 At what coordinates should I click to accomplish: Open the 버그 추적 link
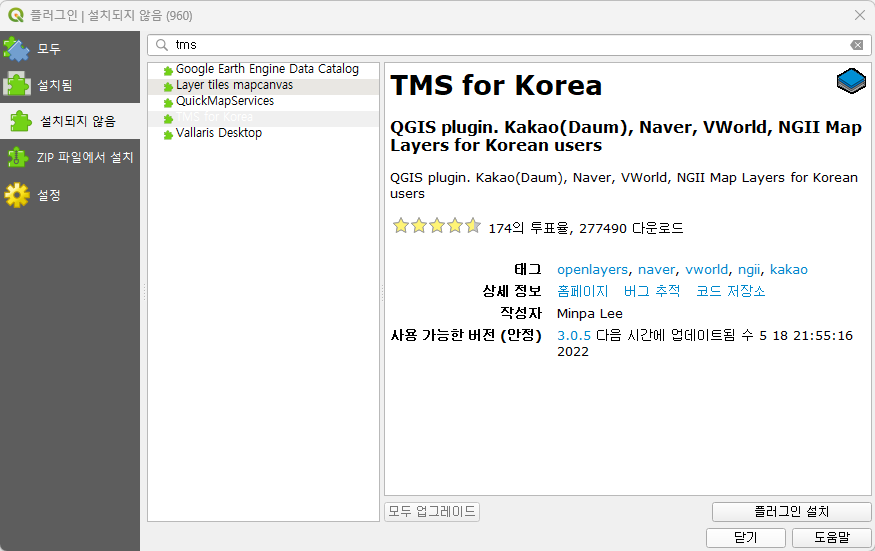pyautogui.click(x=652, y=291)
